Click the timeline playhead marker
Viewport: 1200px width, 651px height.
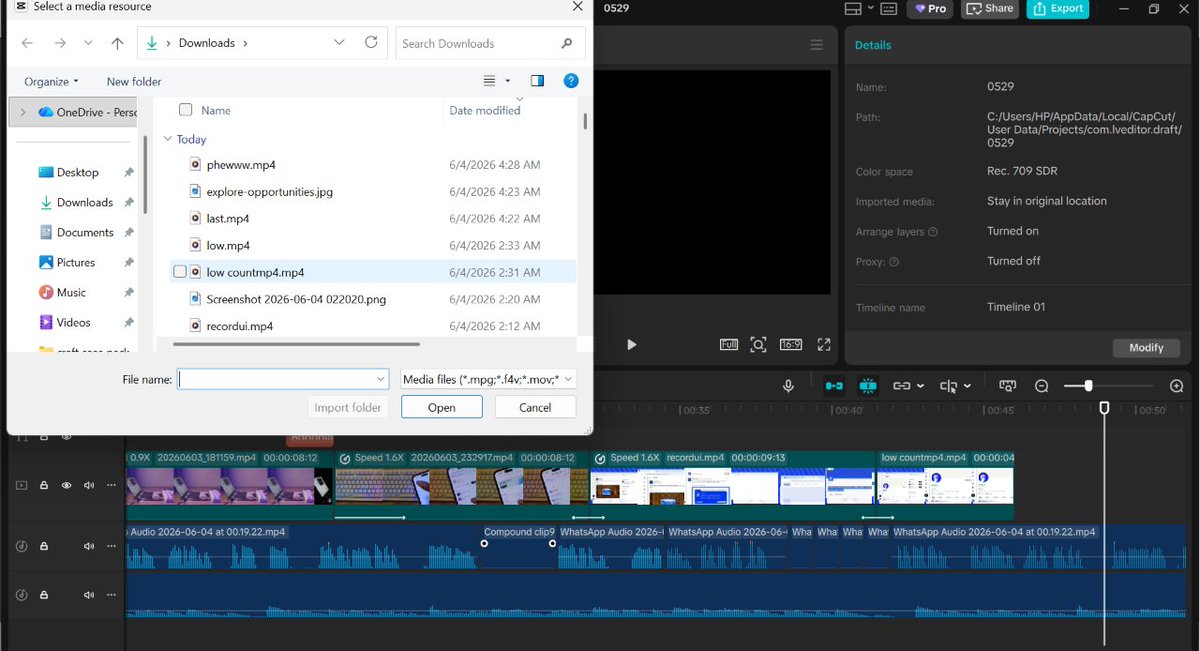click(1105, 408)
